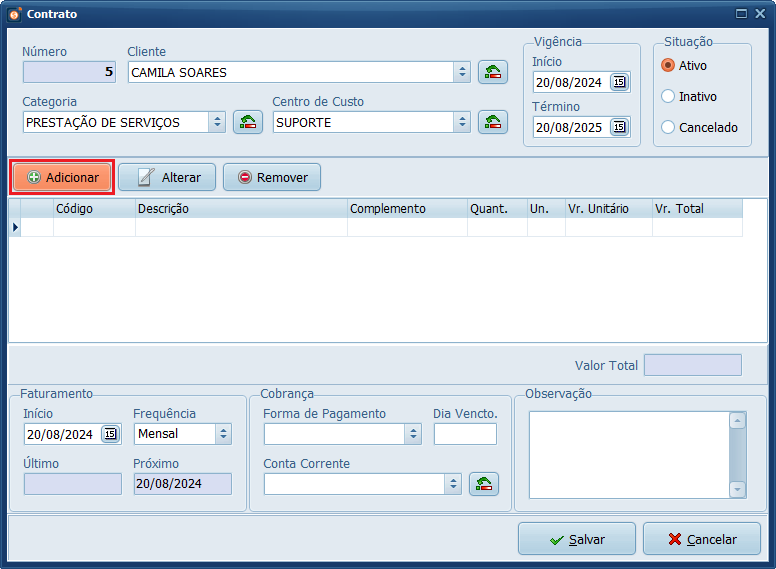Select the Ativo situation option
Viewport: 776px width, 569px height.
[669, 65]
